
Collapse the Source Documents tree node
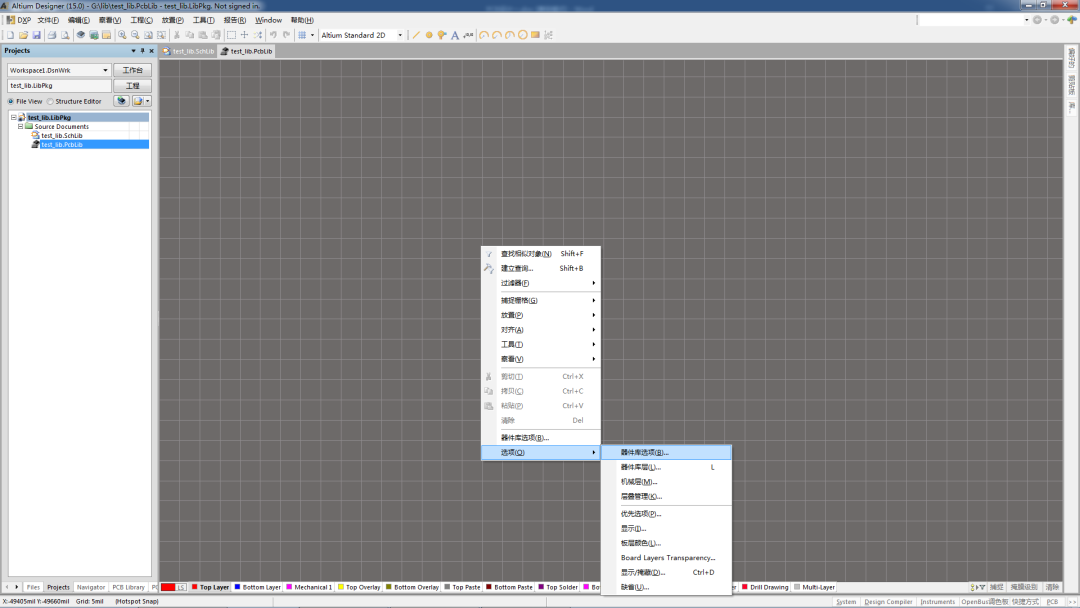[21, 127]
